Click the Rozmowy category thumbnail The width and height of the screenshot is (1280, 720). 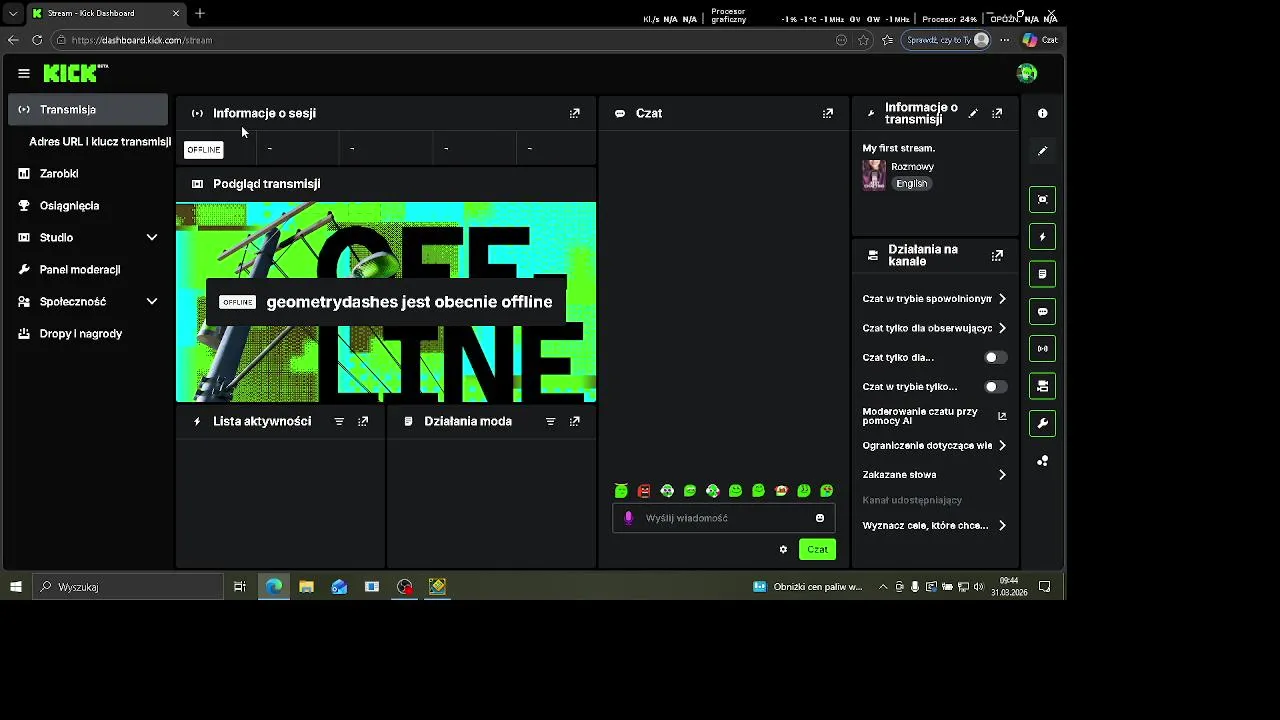click(x=874, y=175)
